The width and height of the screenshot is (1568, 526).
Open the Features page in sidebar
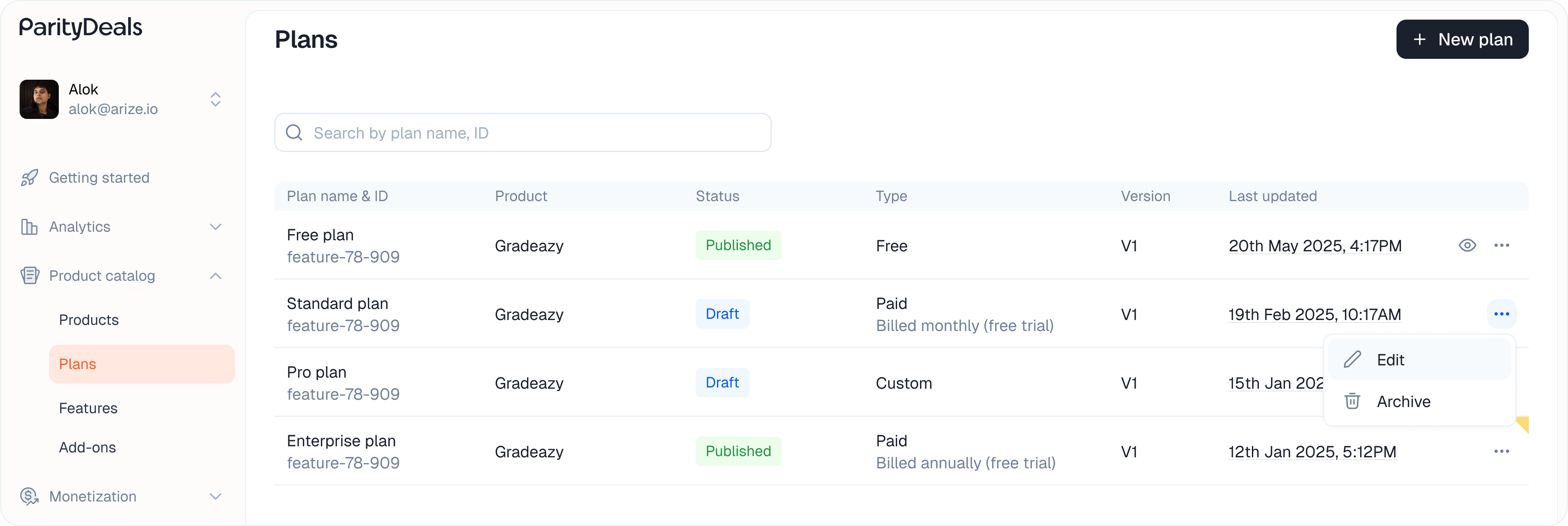(88, 408)
